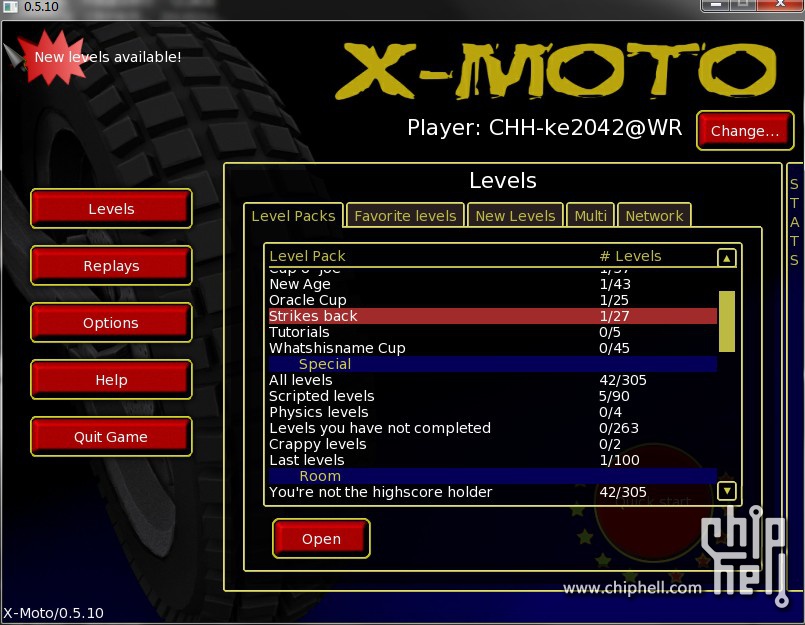This screenshot has width=805, height=625.
Task: Click the application icon in the title bar
Action: [x=10, y=7]
